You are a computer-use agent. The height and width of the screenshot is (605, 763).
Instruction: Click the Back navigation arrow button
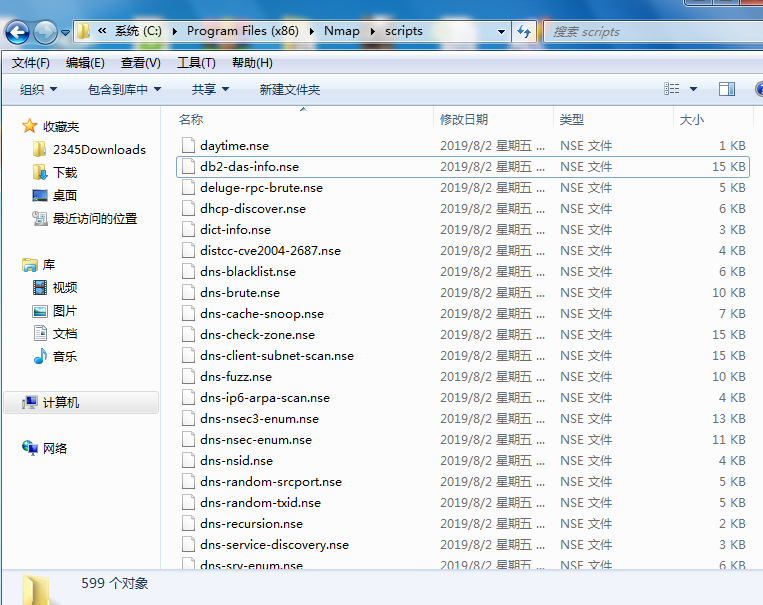(18, 33)
